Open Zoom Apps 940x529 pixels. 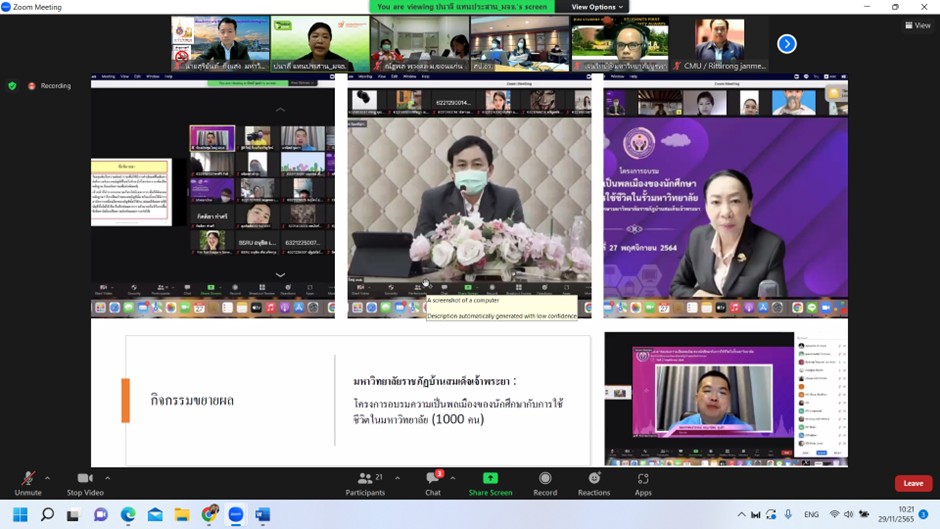[x=643, y=483]
